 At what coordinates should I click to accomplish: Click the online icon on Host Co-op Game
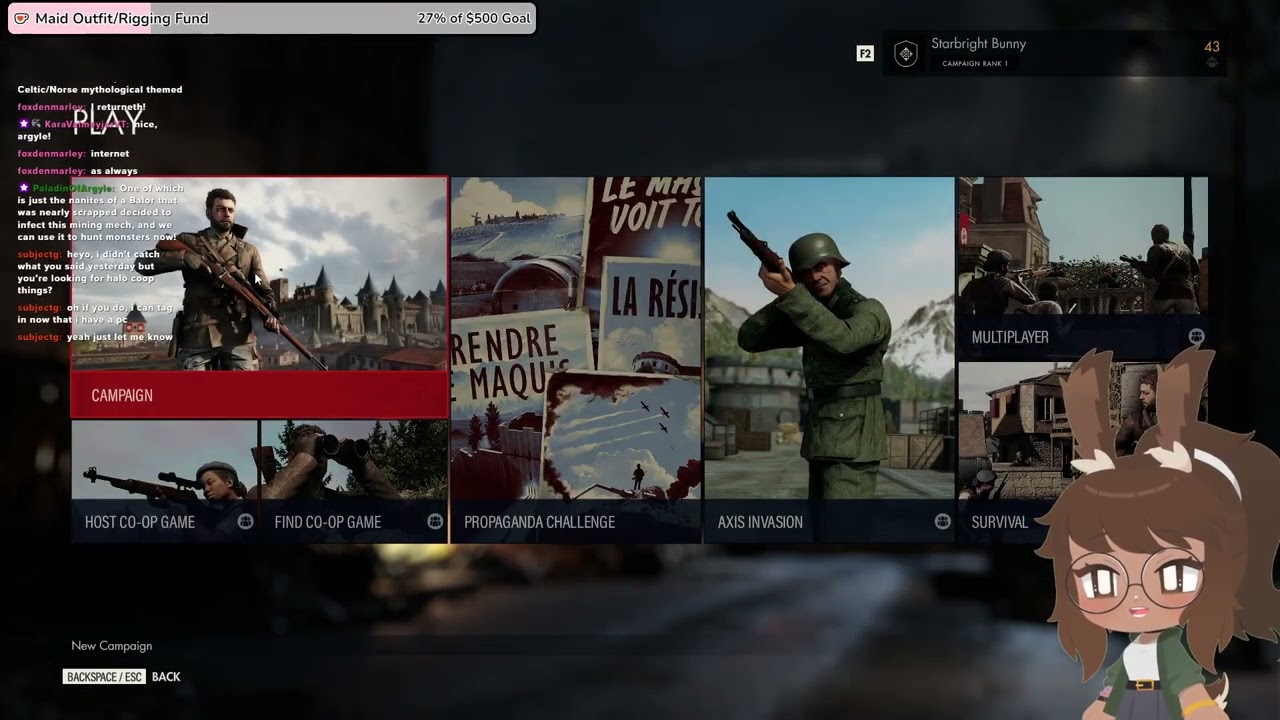coord(245,521)
